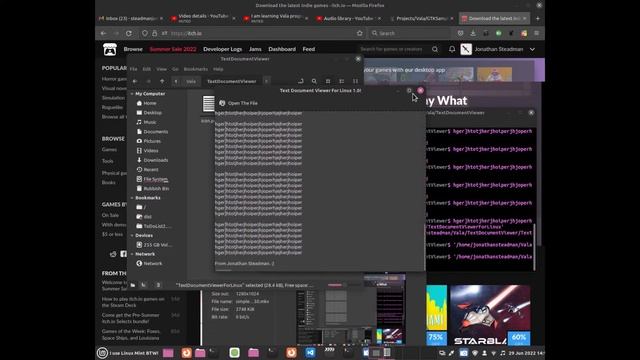Click StarBlast game thumbnail

point(490,315)
